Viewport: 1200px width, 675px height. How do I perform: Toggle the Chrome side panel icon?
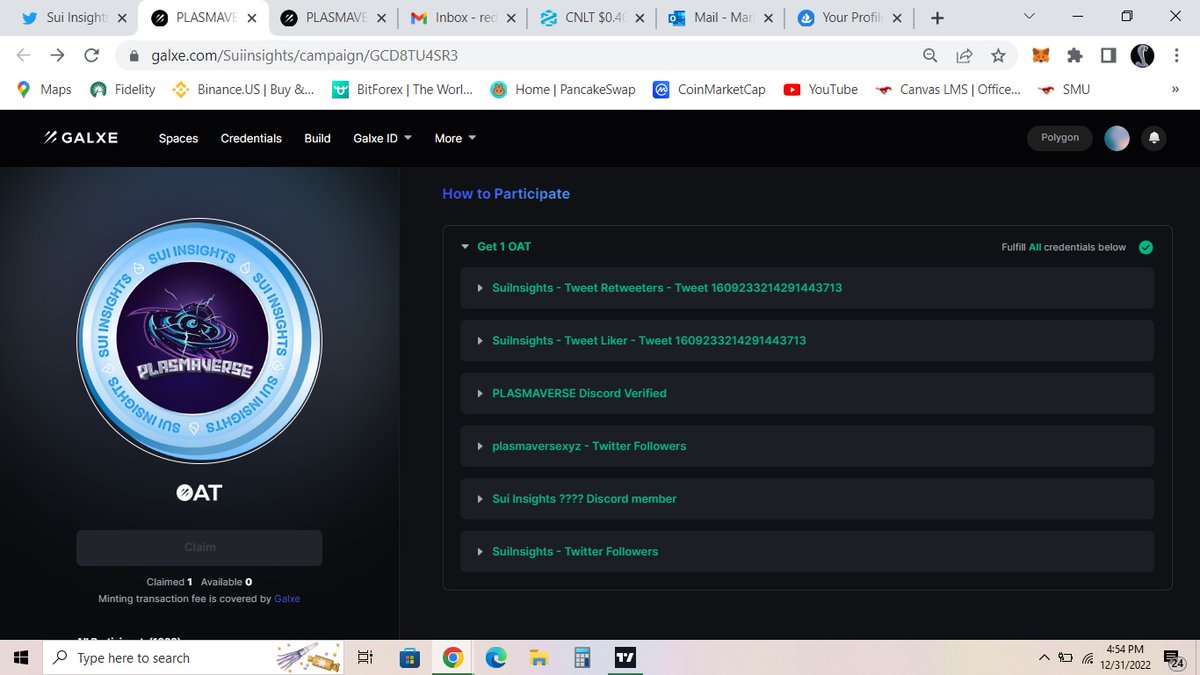tap(1109, 56)
